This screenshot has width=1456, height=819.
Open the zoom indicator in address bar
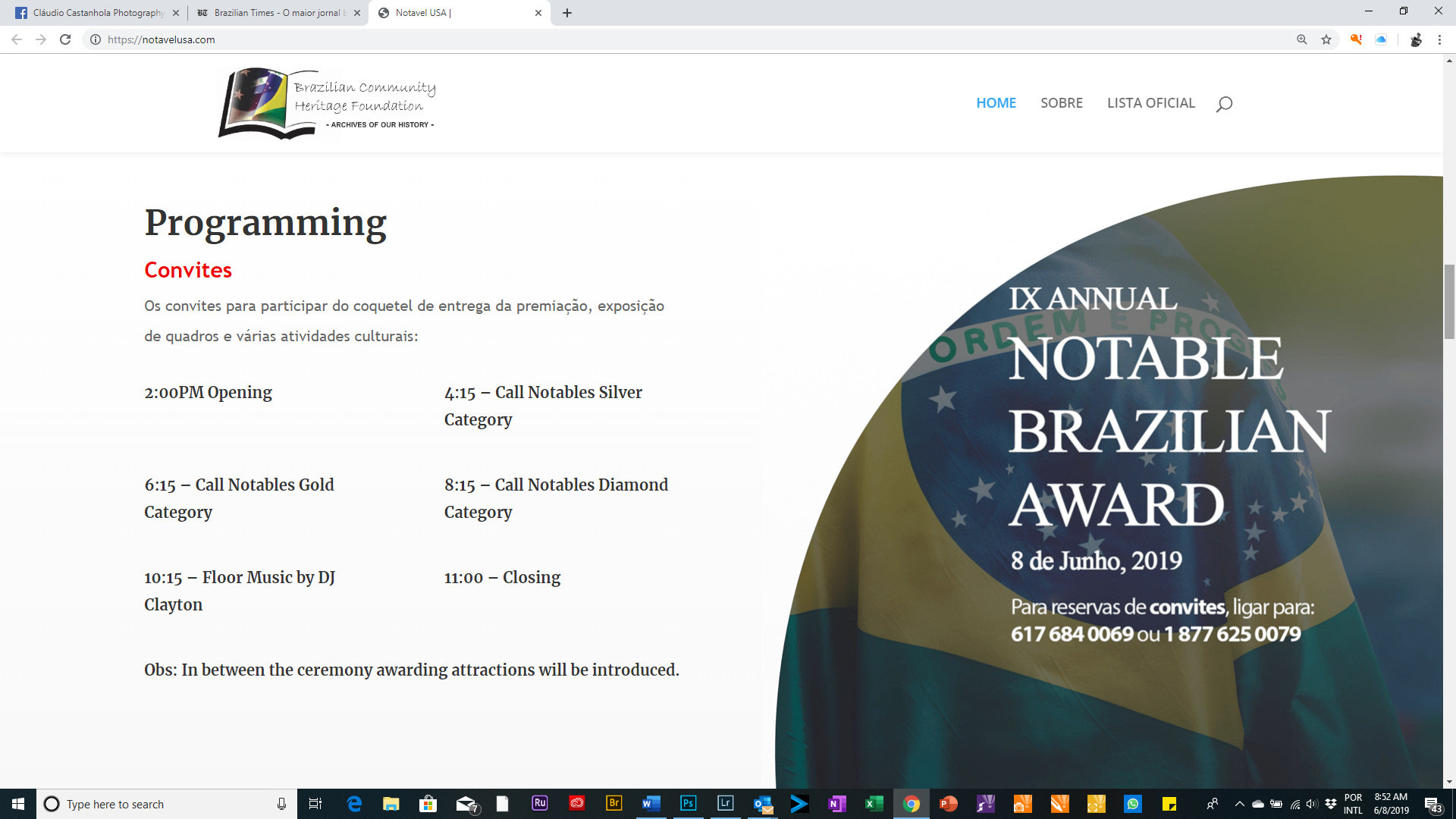tap(1301, 39)
